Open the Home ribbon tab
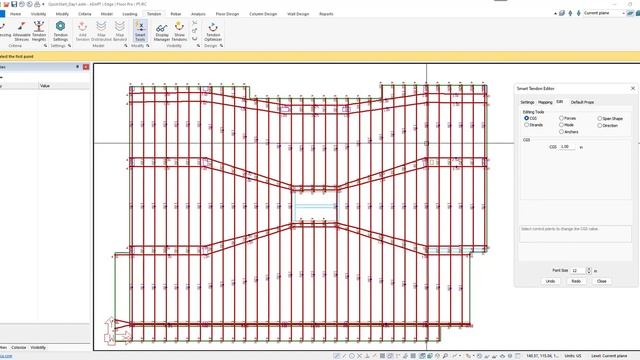This screenshot has width=640, height=360. tap(16, 14)
